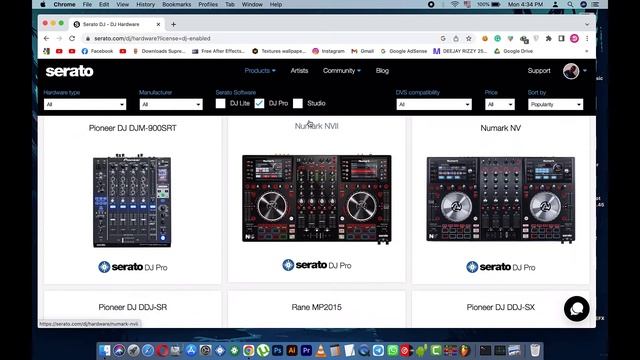Screen dimensions: 640x360
Task: Open FL Studio fruit icon in dock
Action: [x=465, y=350]
